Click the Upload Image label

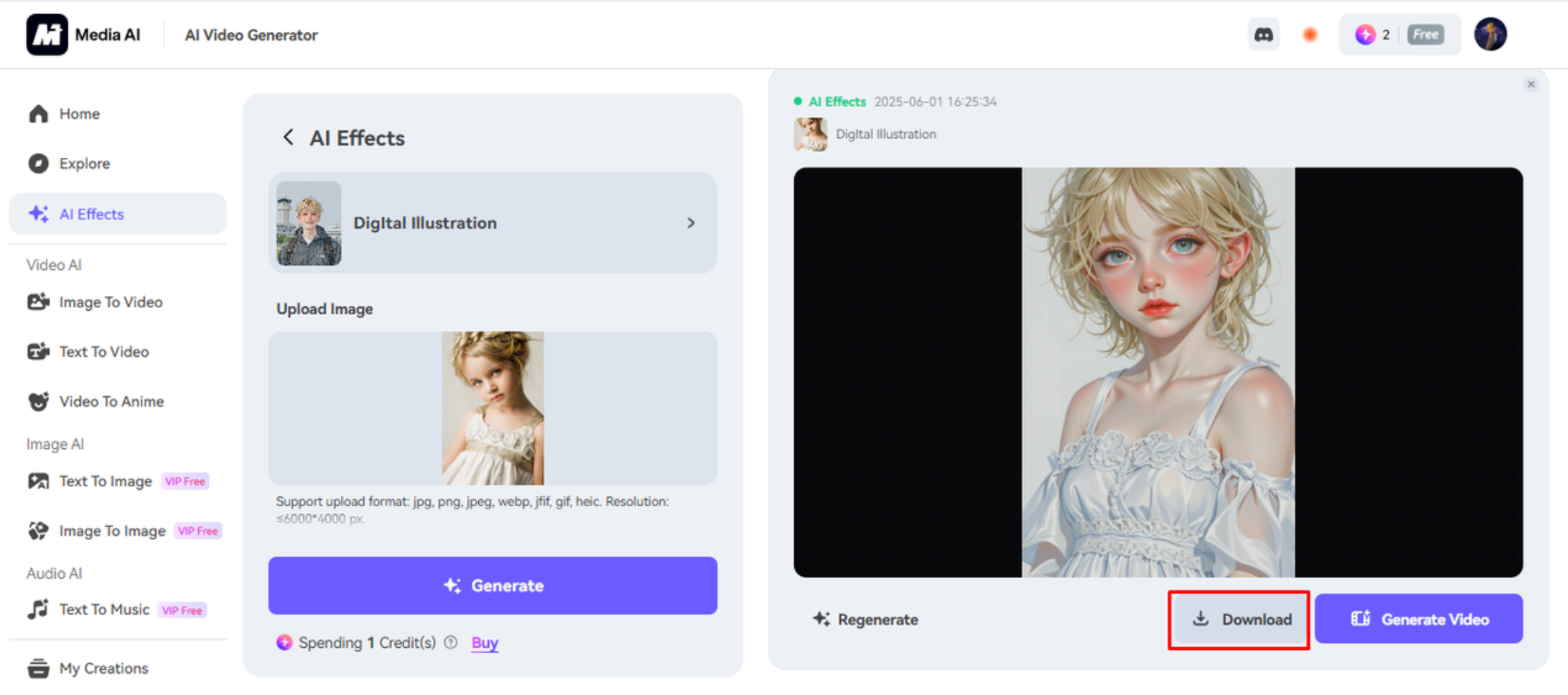point(324,309)
